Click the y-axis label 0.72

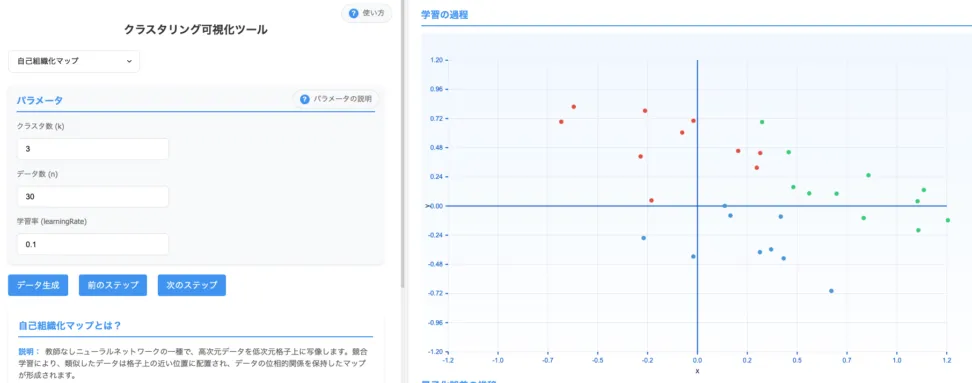(436, 118)
